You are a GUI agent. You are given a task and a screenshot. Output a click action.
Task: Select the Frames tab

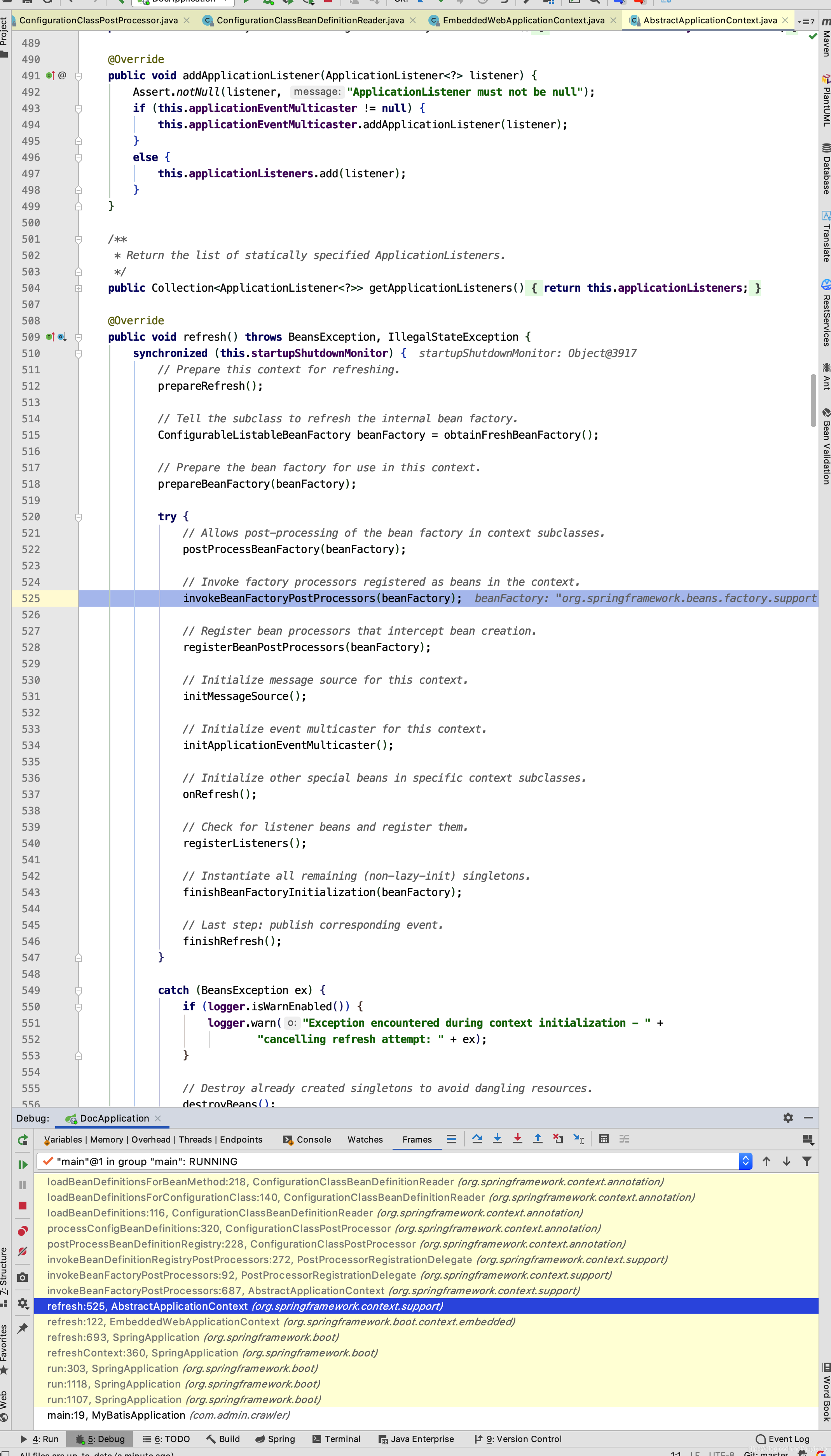click(x=417, y=1140)
